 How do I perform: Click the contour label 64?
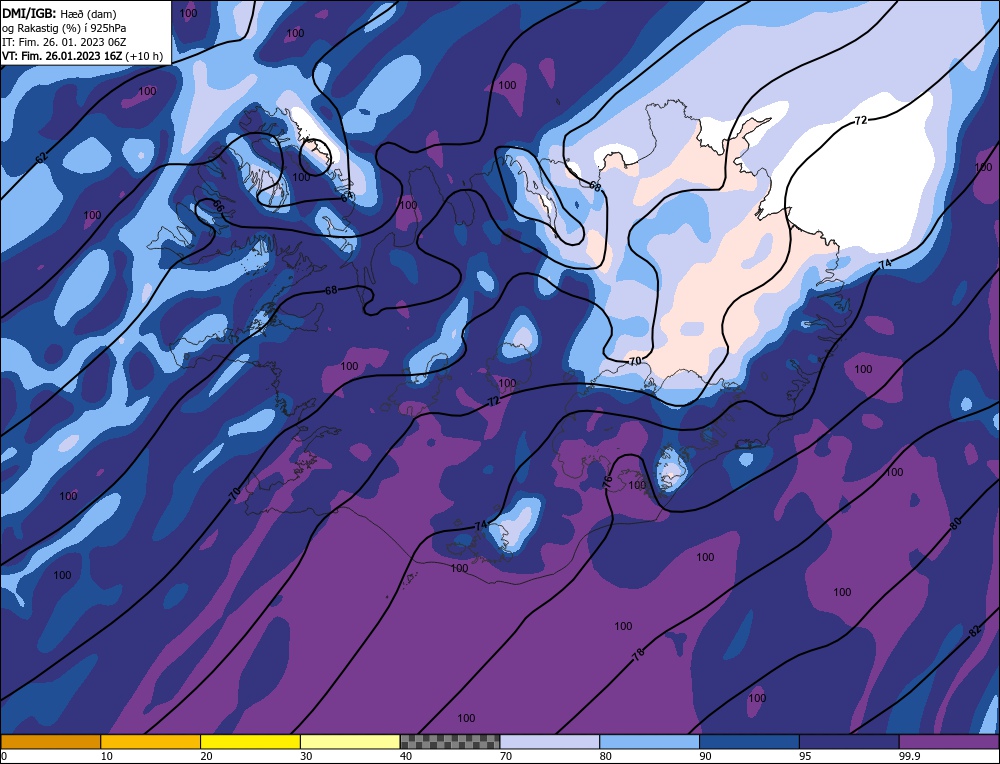pyautogui.click(x=347, y=197)
